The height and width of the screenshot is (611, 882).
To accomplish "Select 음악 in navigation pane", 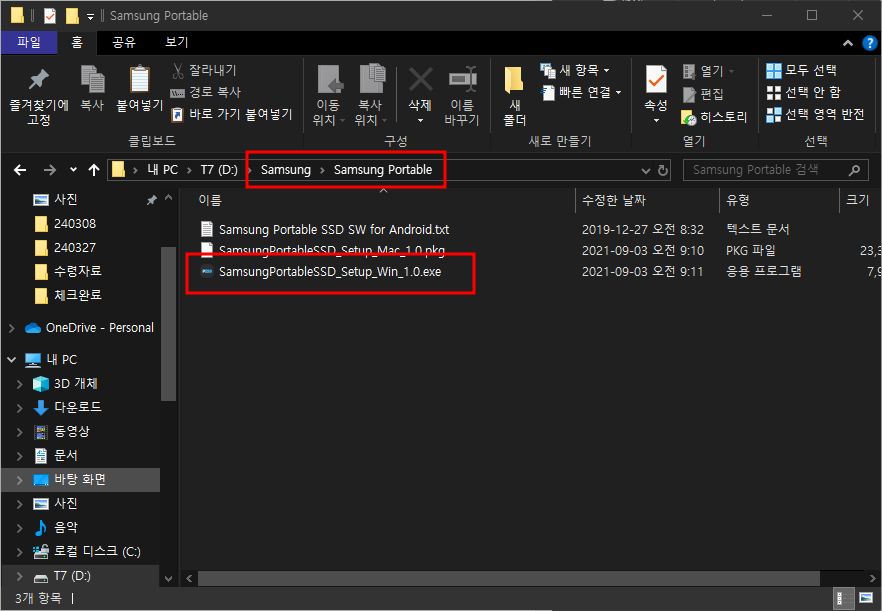I will 65,528.
